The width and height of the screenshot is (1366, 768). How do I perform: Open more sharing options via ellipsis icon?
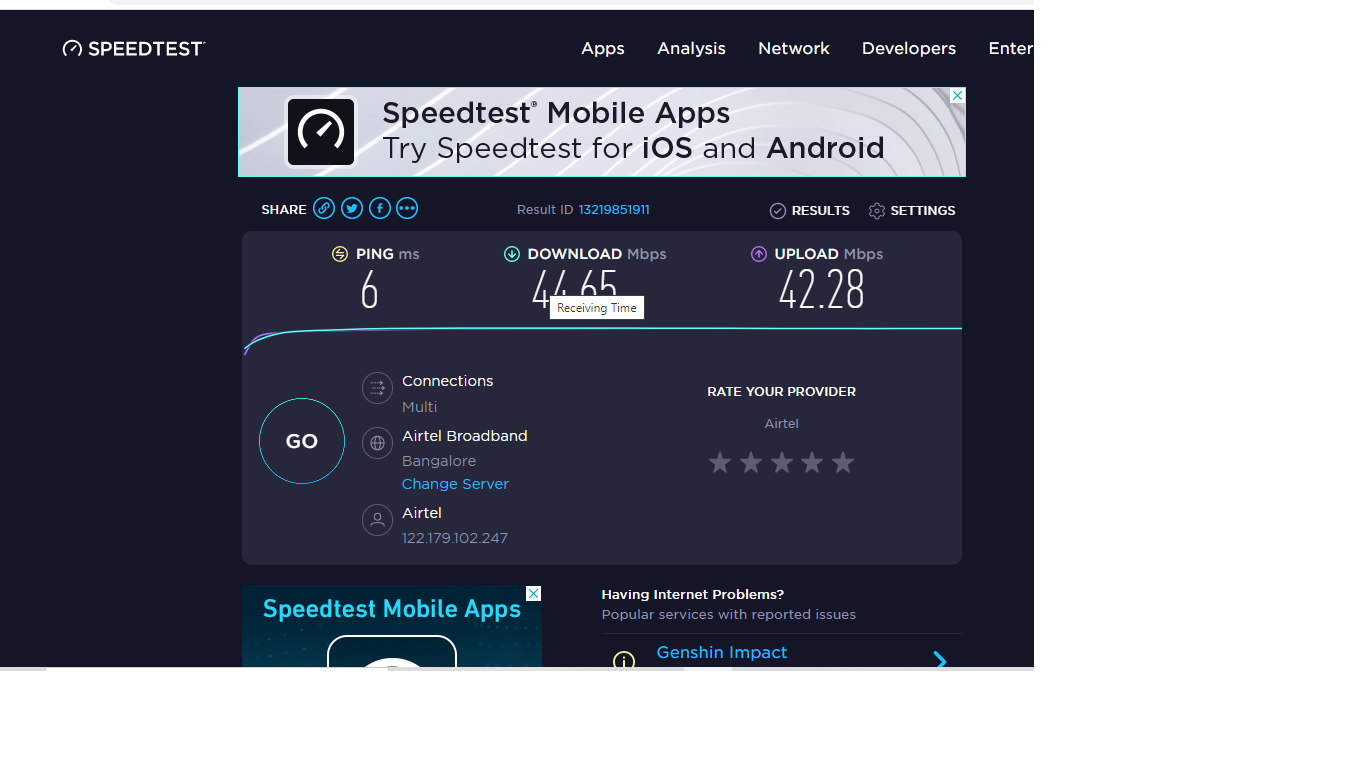click(407, 208)
